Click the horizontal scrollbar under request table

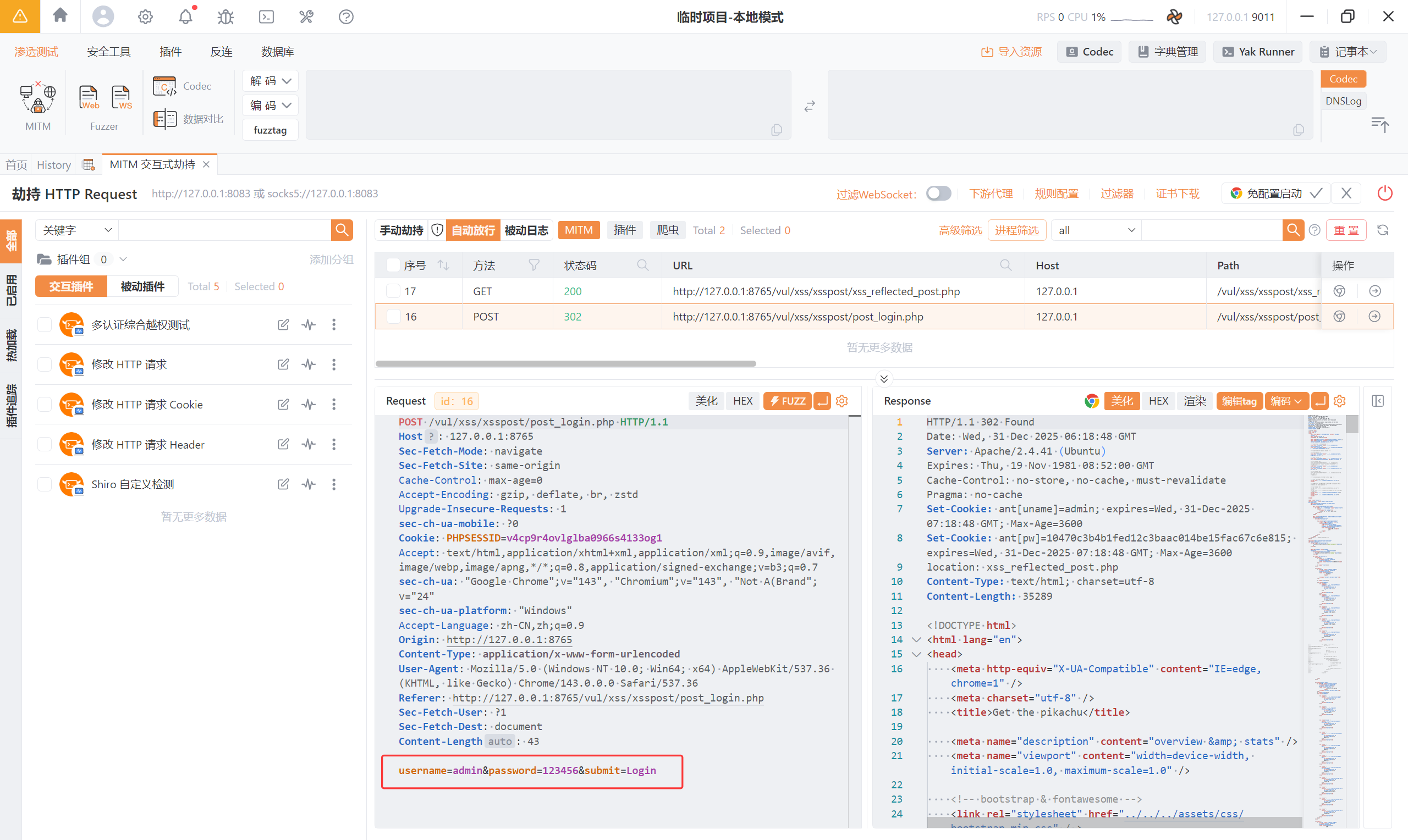coord(565,363)
